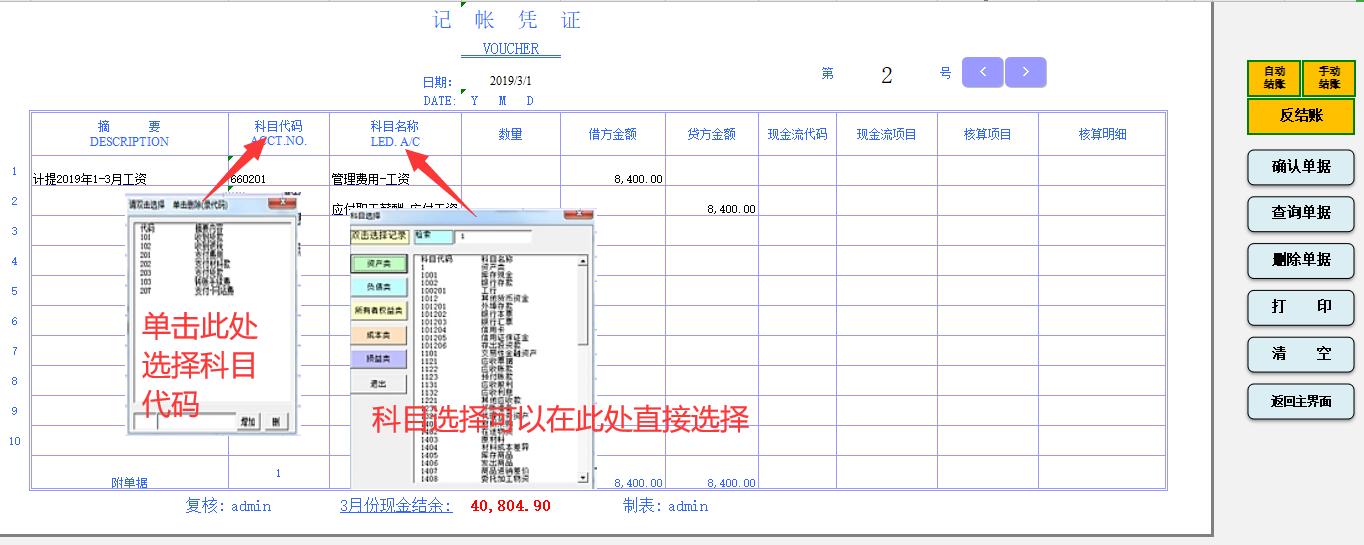This screenshot has height=545, width=1364.
Task: Open the 3月份现金结余 link
Action: (x=396, y=506)
